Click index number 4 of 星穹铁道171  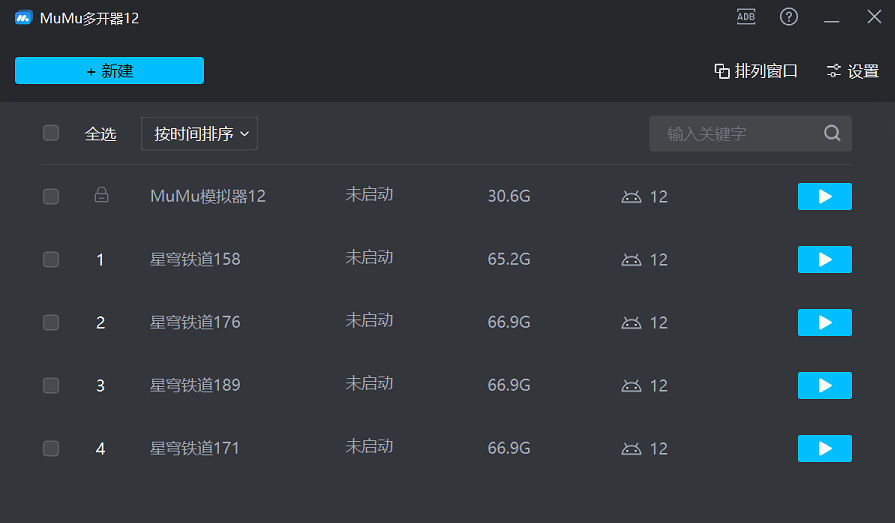coord(100,449)
